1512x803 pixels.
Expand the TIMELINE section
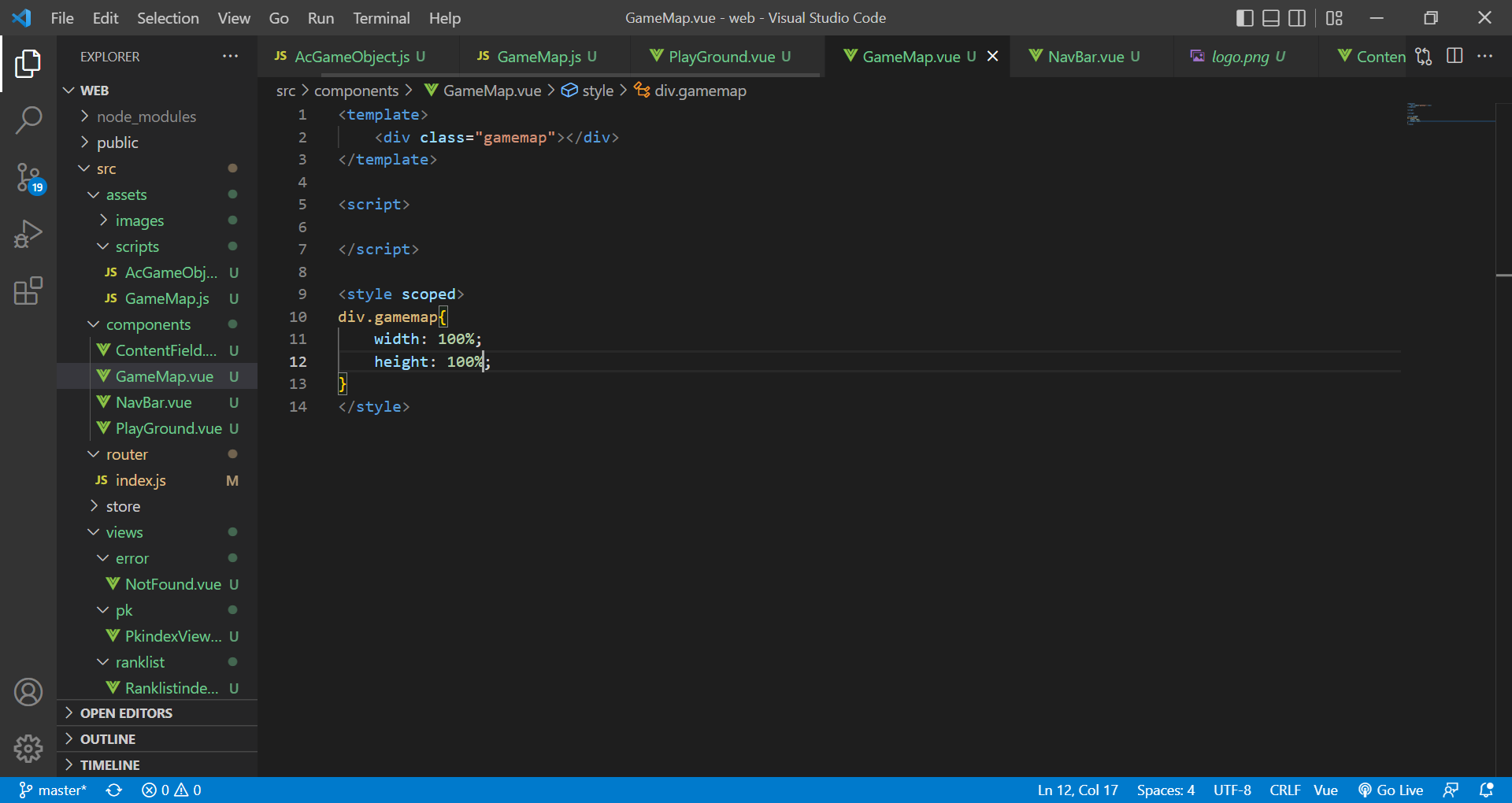[157, 765]
